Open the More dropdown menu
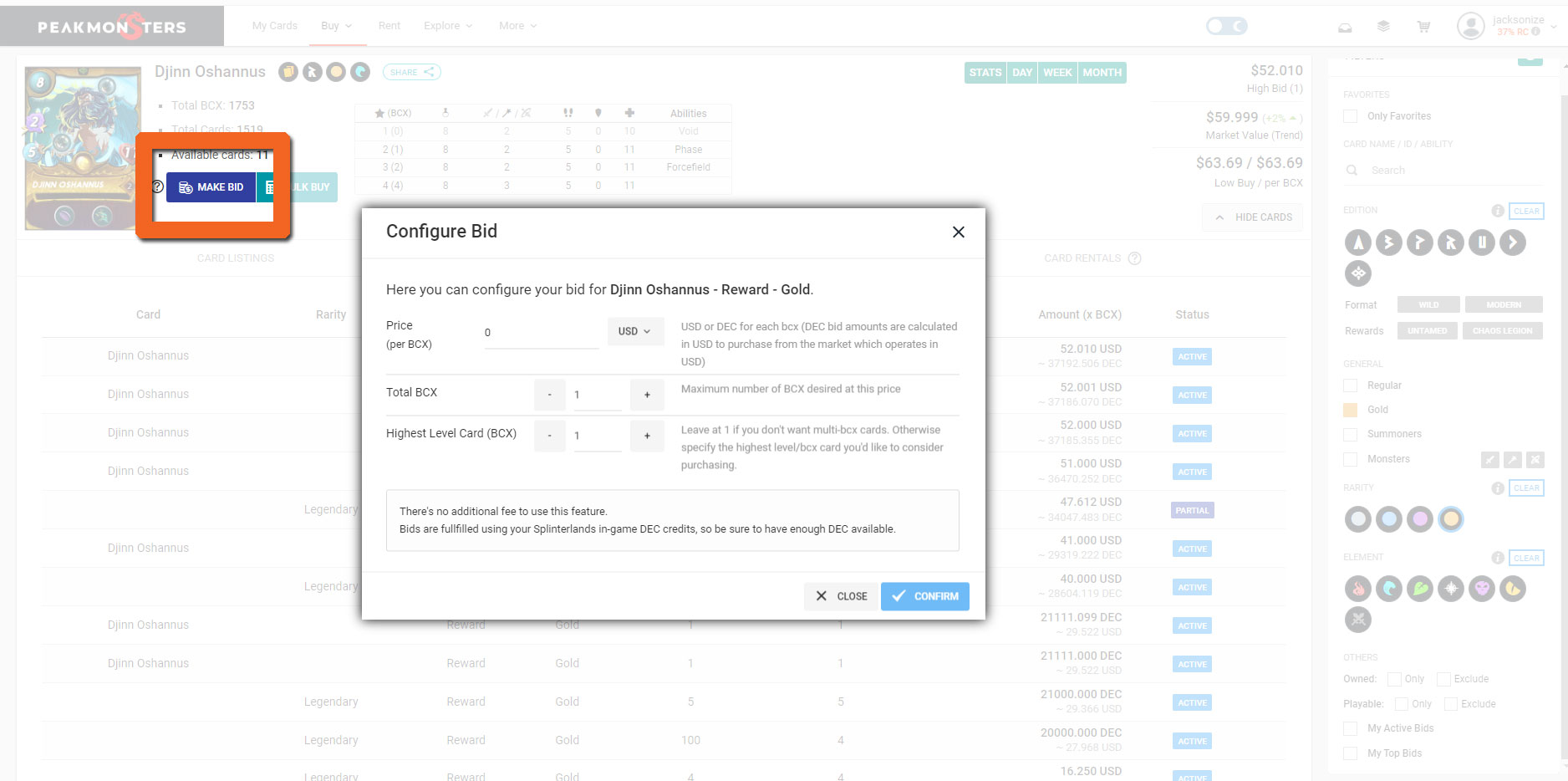The image size is (1568, 781). point(518,26)
